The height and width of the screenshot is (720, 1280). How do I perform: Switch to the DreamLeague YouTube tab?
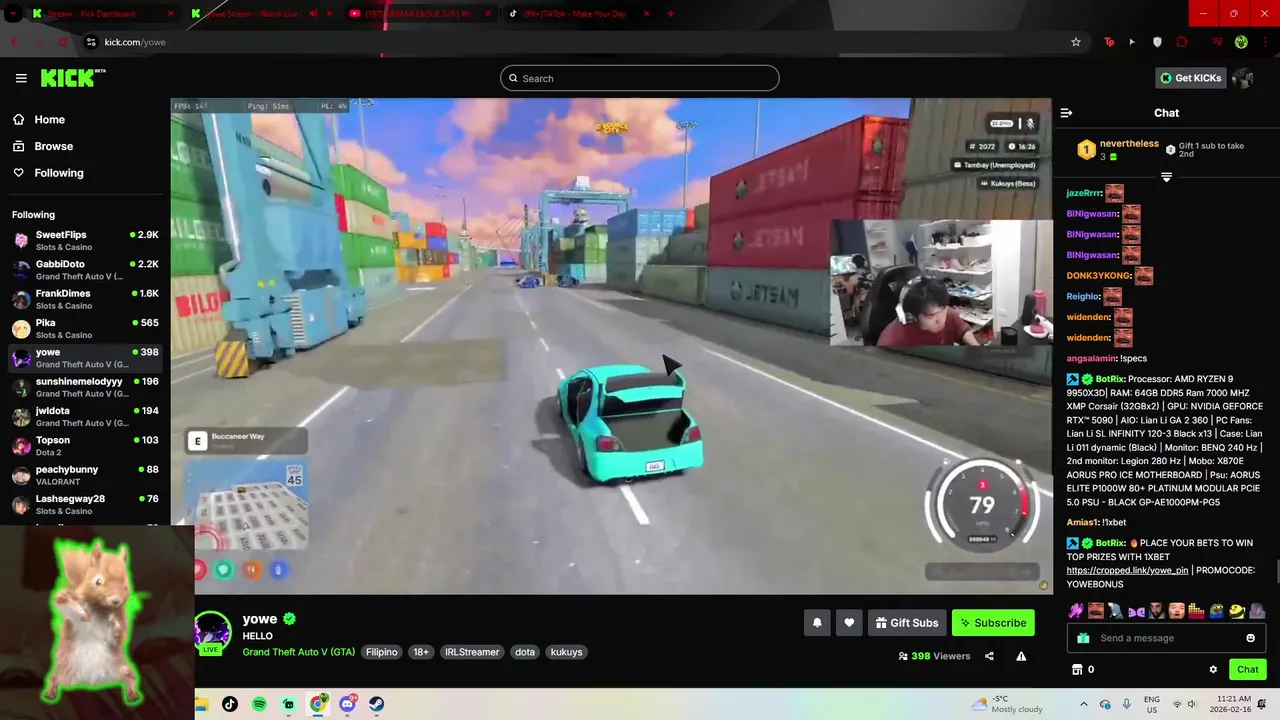click(x=419, y=14)
